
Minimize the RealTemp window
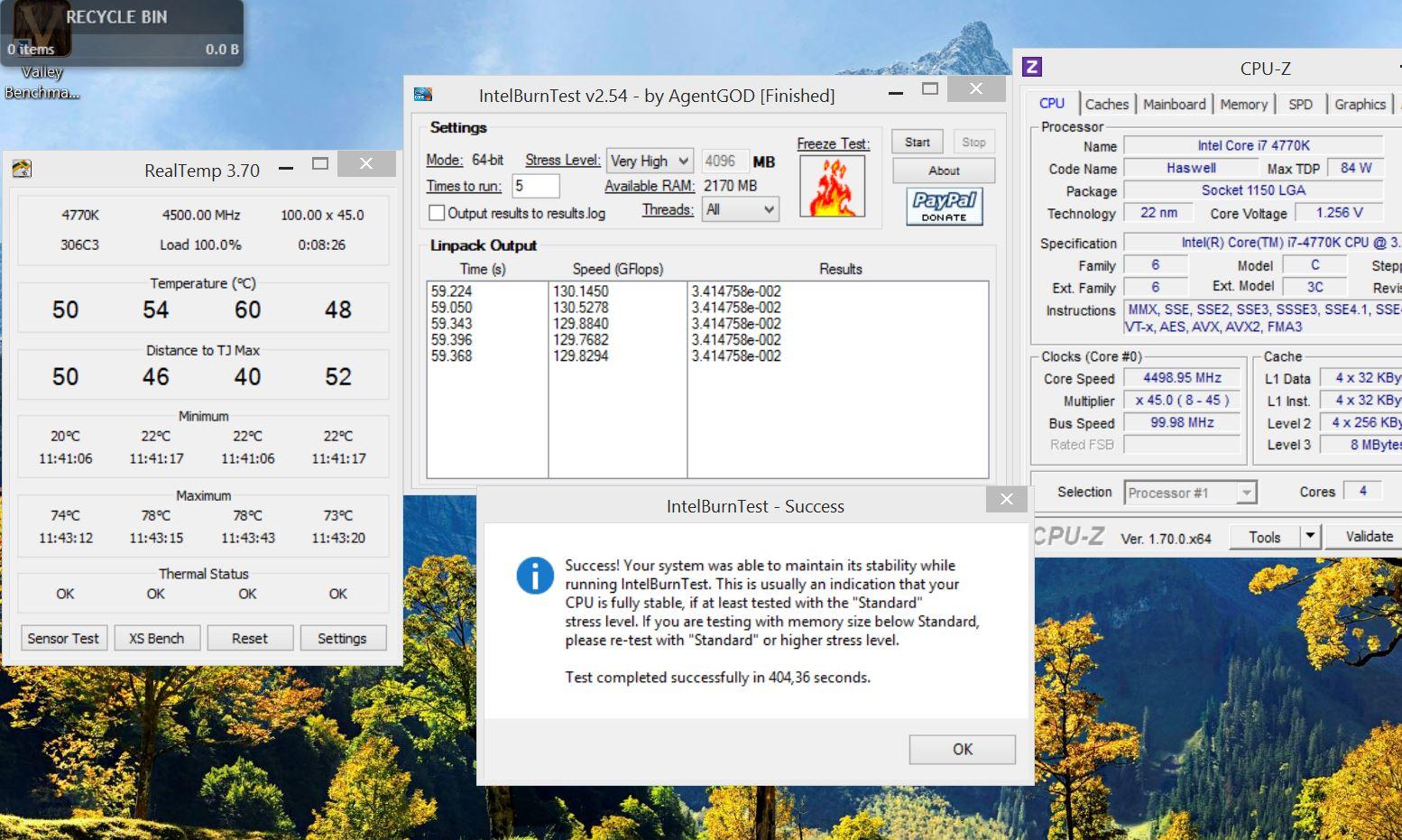click(x=286, y=168)
